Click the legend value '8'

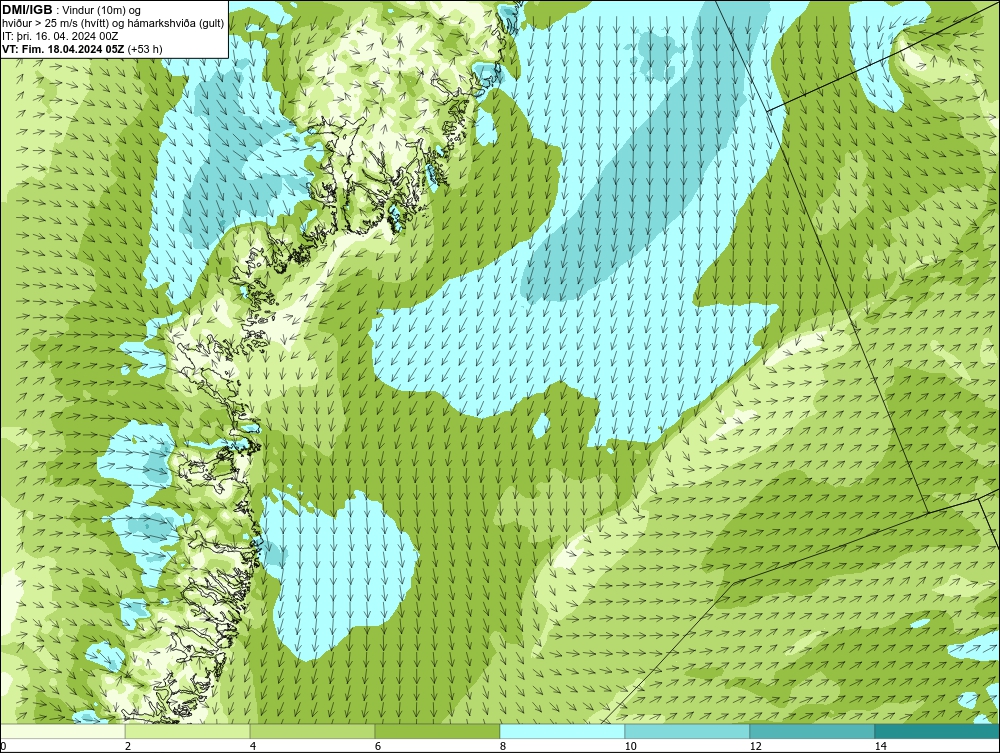pos(503,746)
